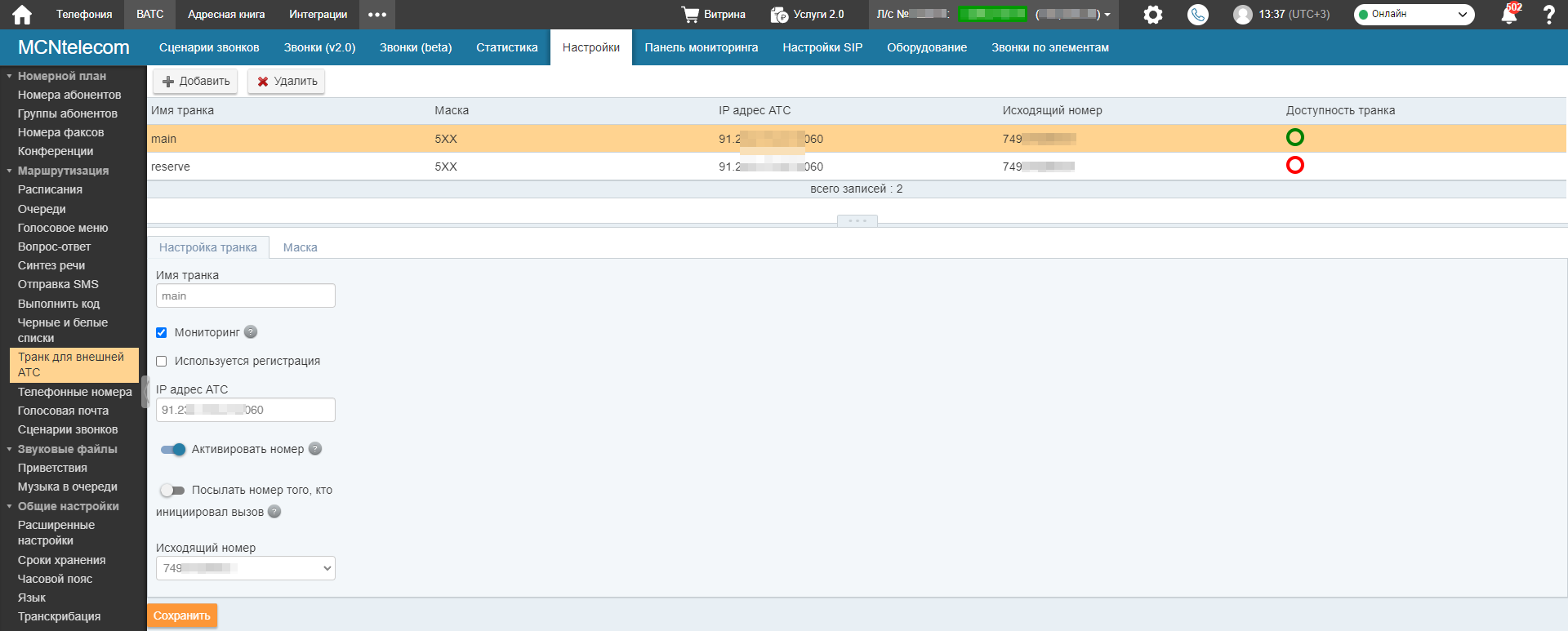Select the main trunk row

857,139
